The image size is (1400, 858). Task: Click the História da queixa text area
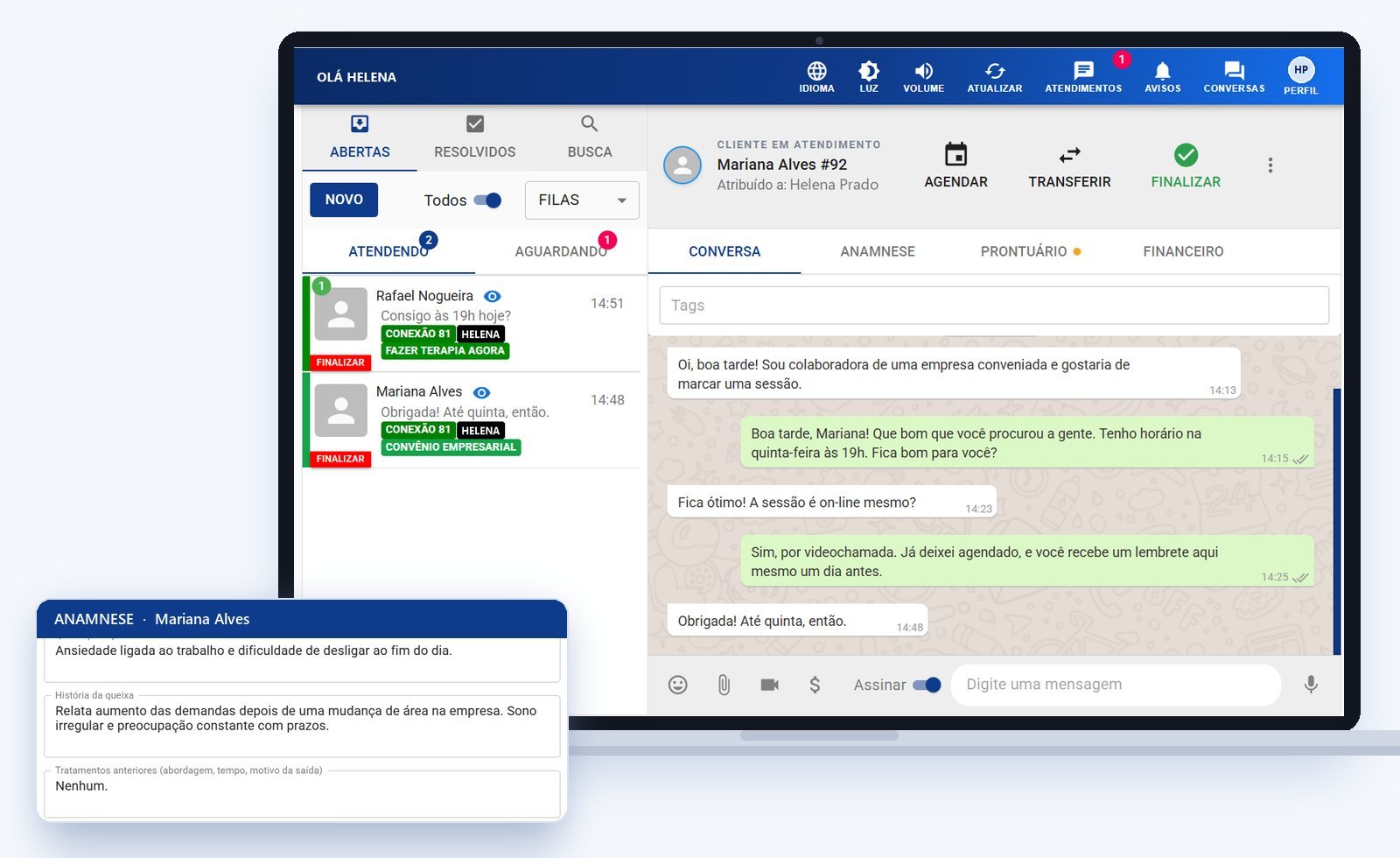pos(302,726)
